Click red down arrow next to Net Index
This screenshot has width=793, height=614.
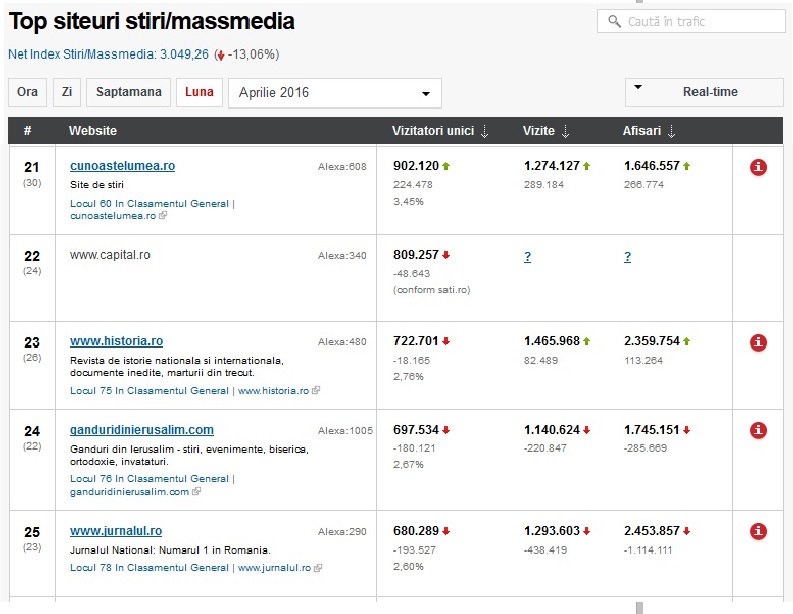[x=221, y=55]
